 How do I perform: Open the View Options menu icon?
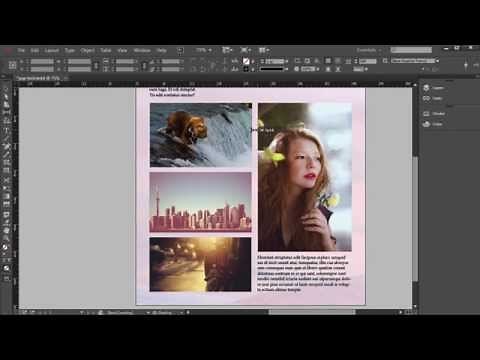point(227,50)
